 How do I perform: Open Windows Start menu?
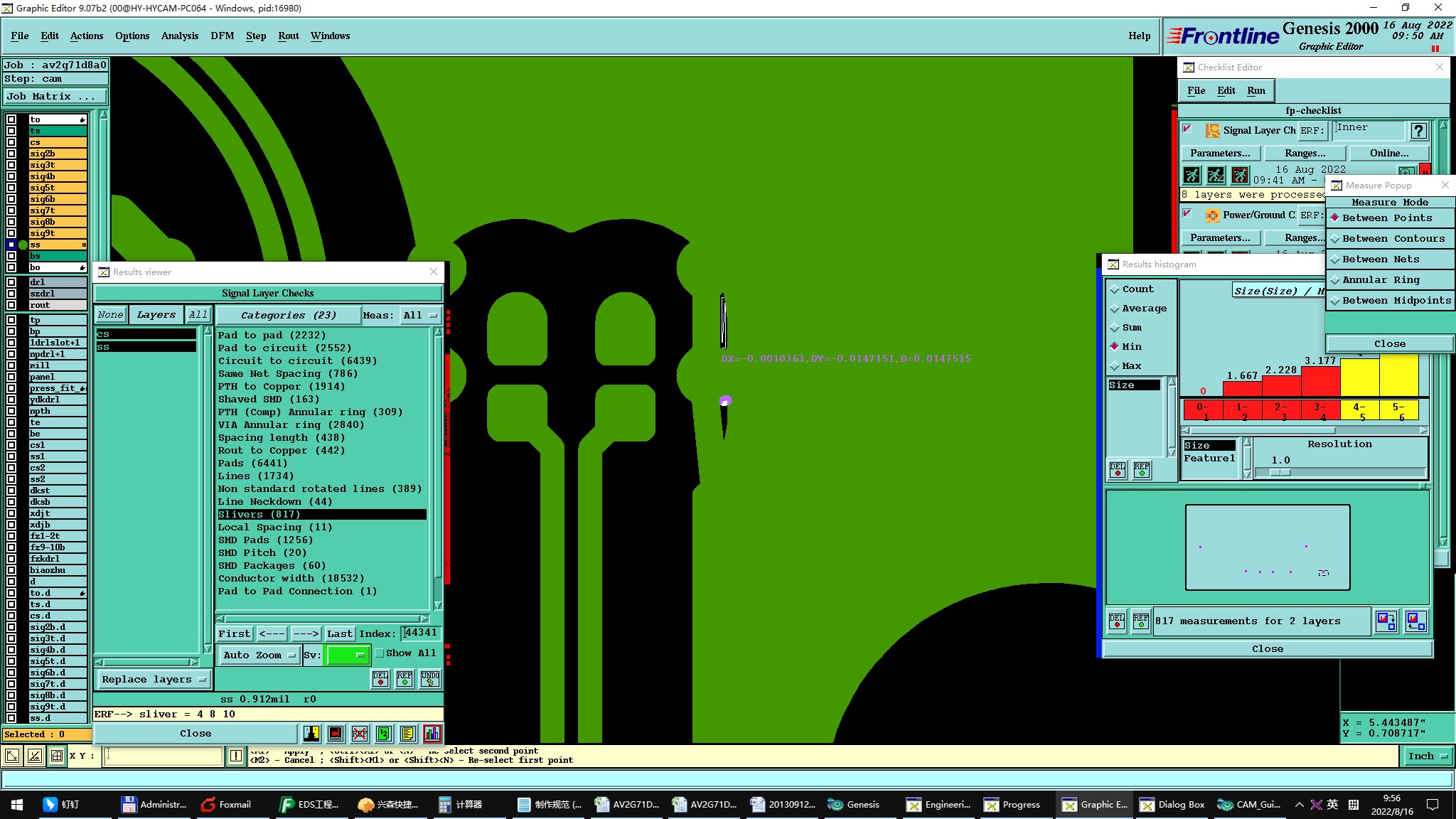(x=17, y=804)
